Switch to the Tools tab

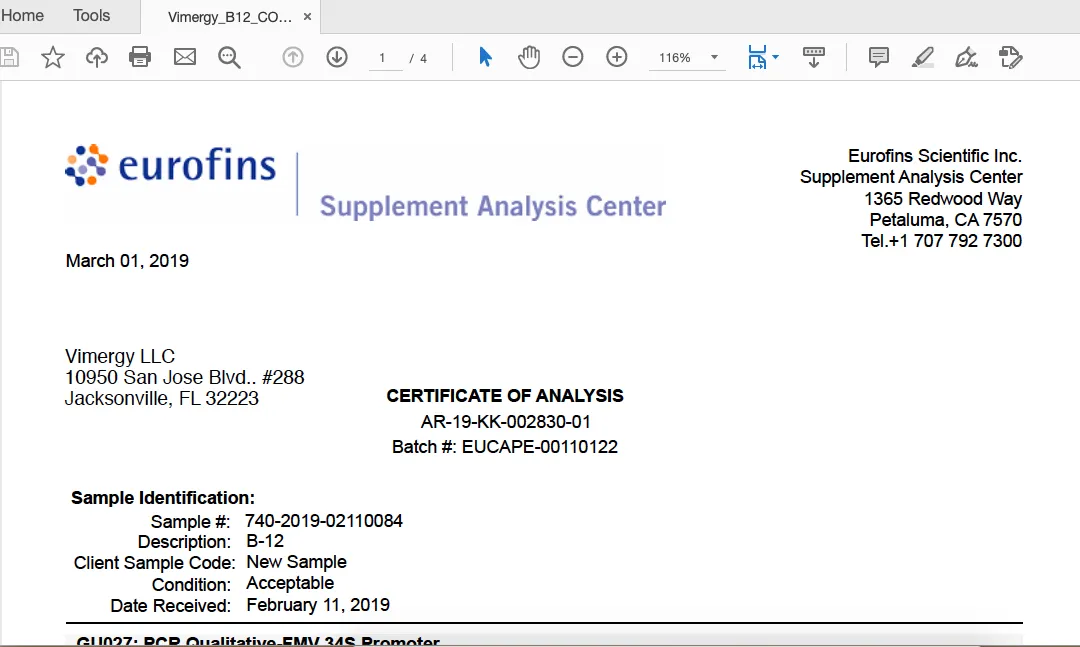pos(92,16)
